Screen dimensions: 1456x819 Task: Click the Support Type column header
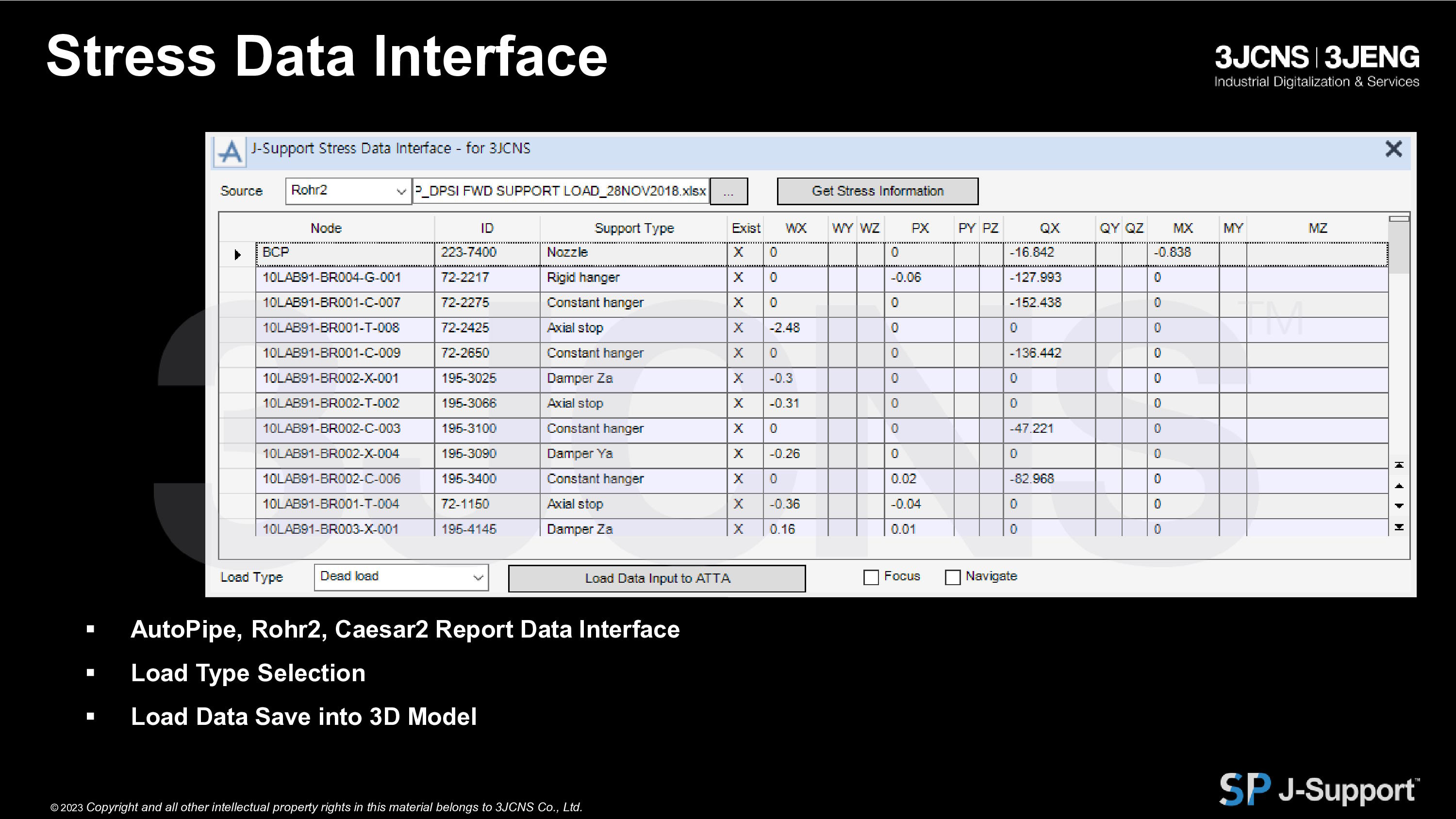tap(634, 228)
